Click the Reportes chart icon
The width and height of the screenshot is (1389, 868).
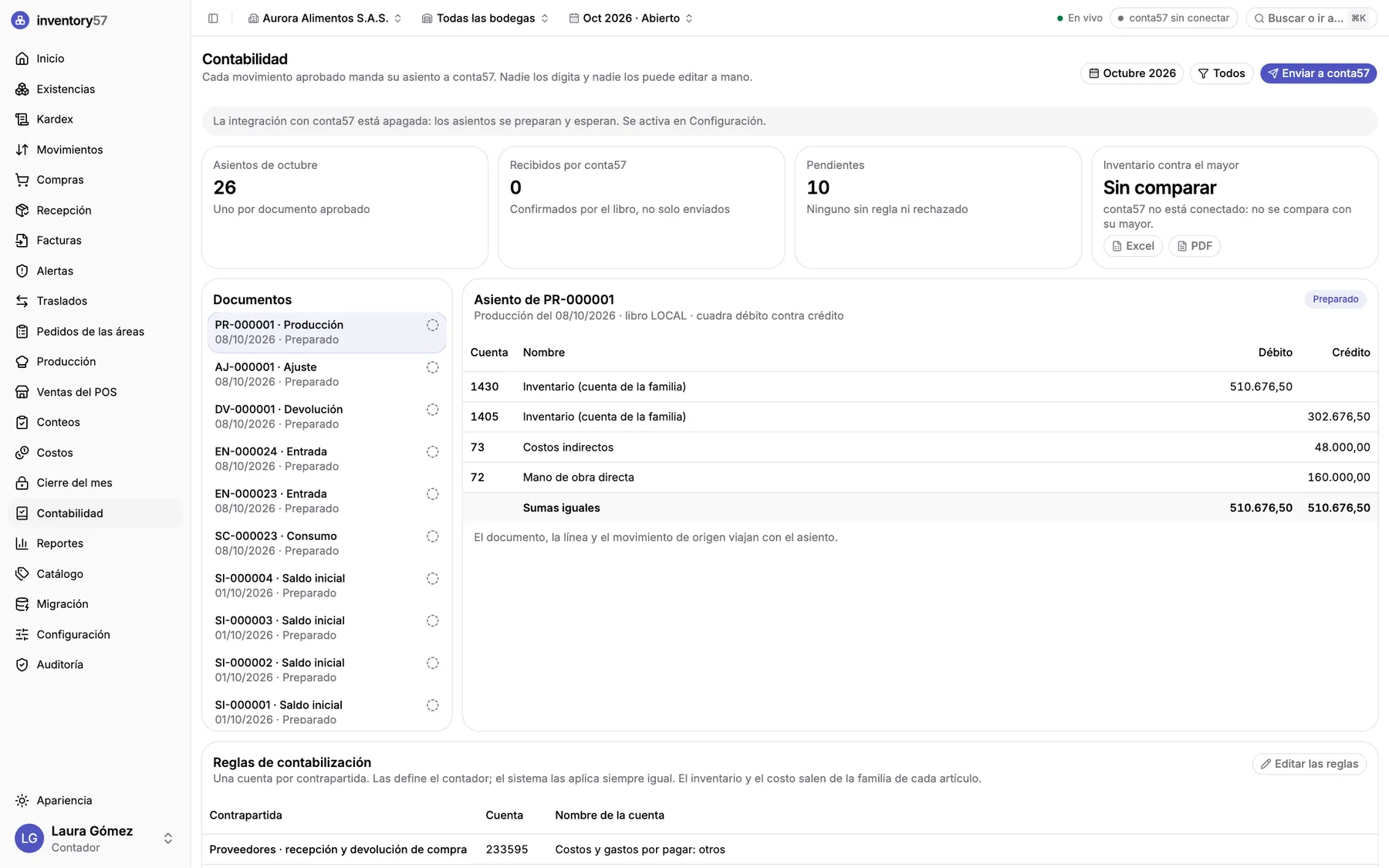click(22, 543)
